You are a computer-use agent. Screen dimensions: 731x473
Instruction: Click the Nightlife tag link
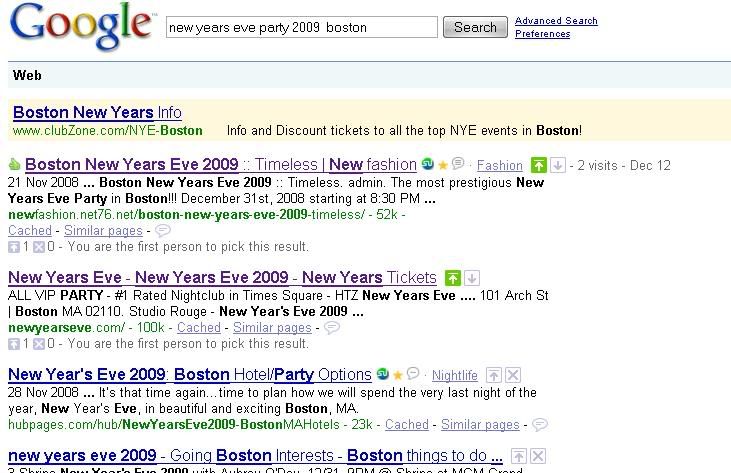click(x=455, y=375)
